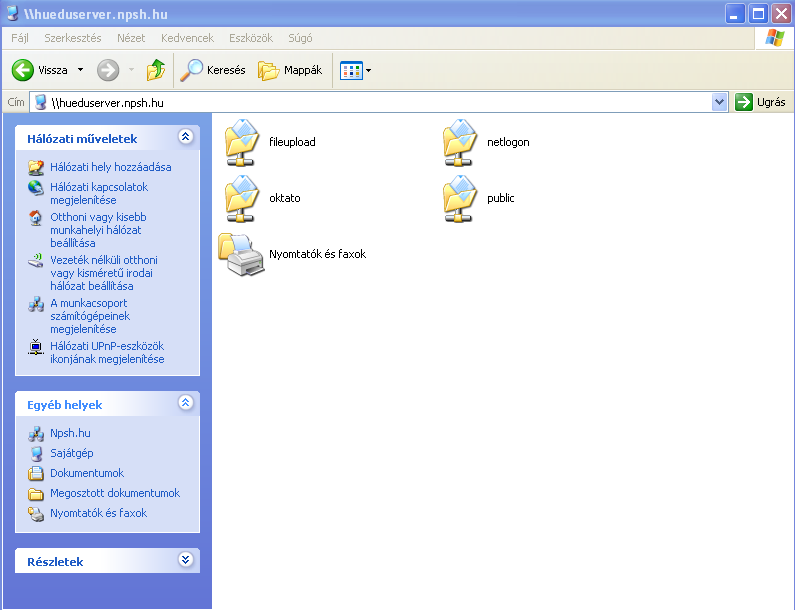Open the Nézet menu
Screen dimensions: 795x610
click(x=131, y=38)
